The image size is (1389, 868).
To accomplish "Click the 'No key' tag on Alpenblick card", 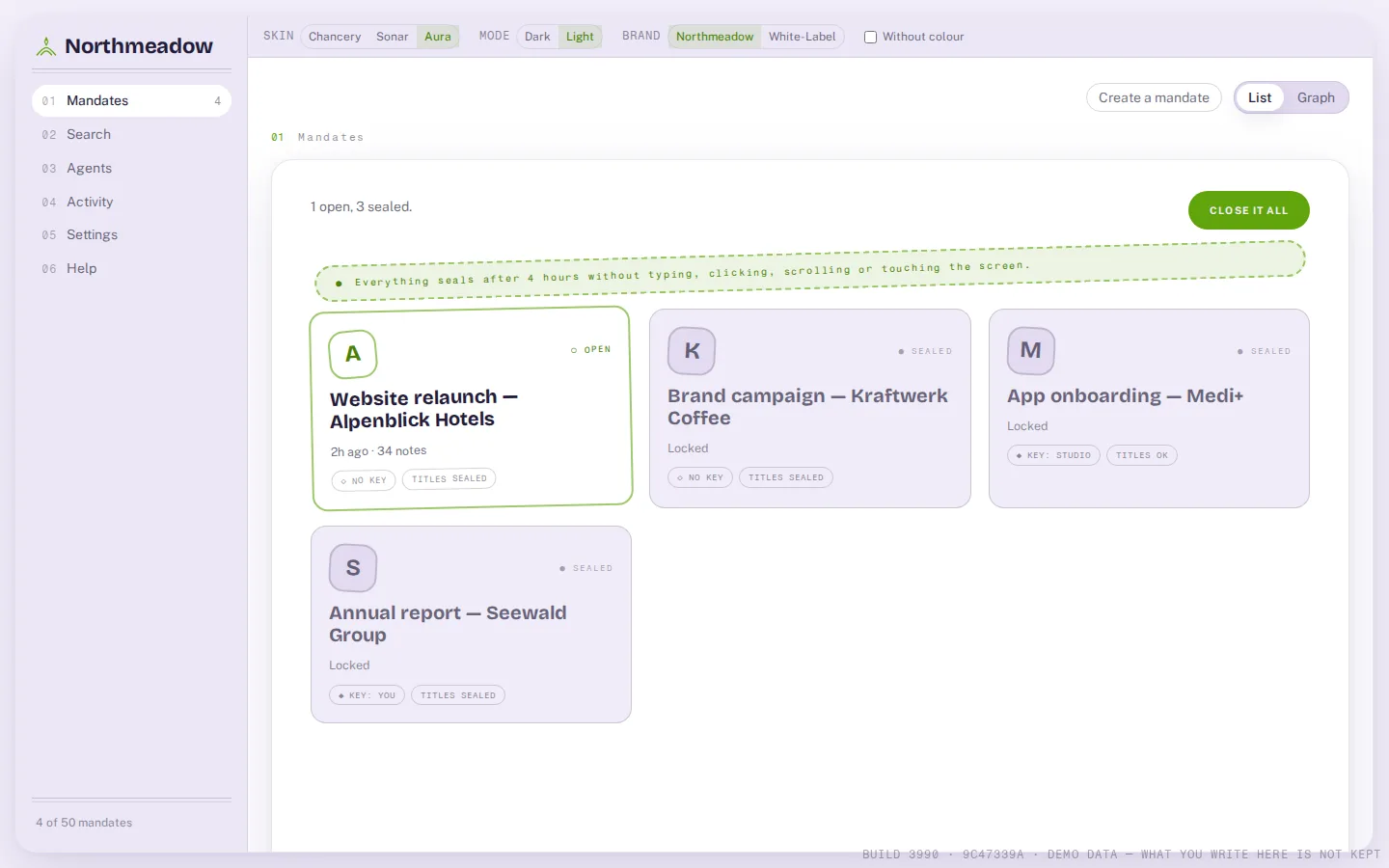I will click(364, 480).
